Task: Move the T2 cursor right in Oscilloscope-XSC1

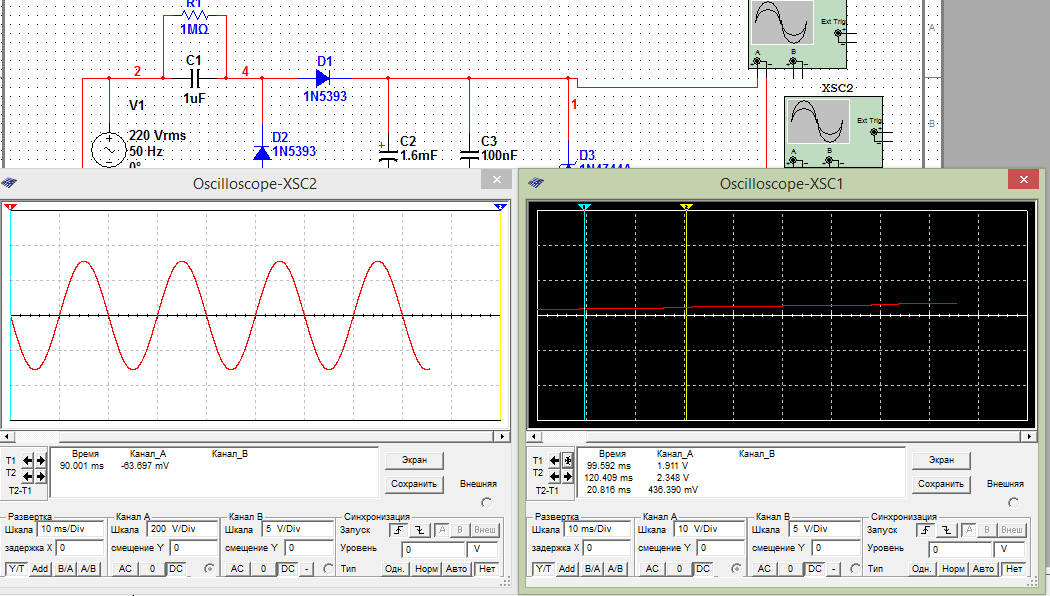Action: [568, 475]
